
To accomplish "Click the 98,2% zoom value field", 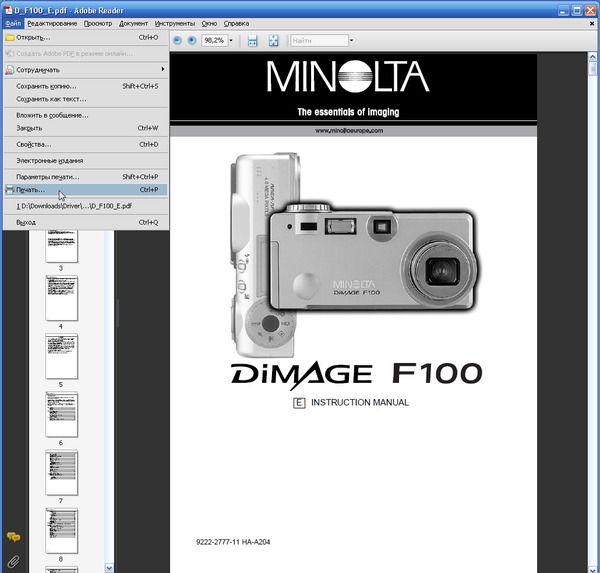I will click(215, 40).
